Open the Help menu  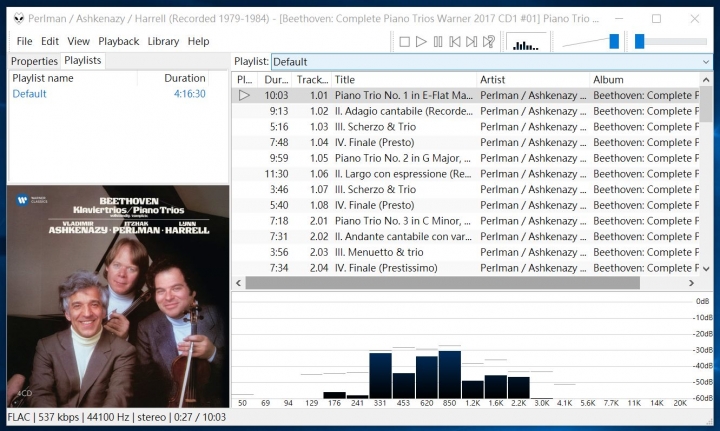click(x=198, y=41)
